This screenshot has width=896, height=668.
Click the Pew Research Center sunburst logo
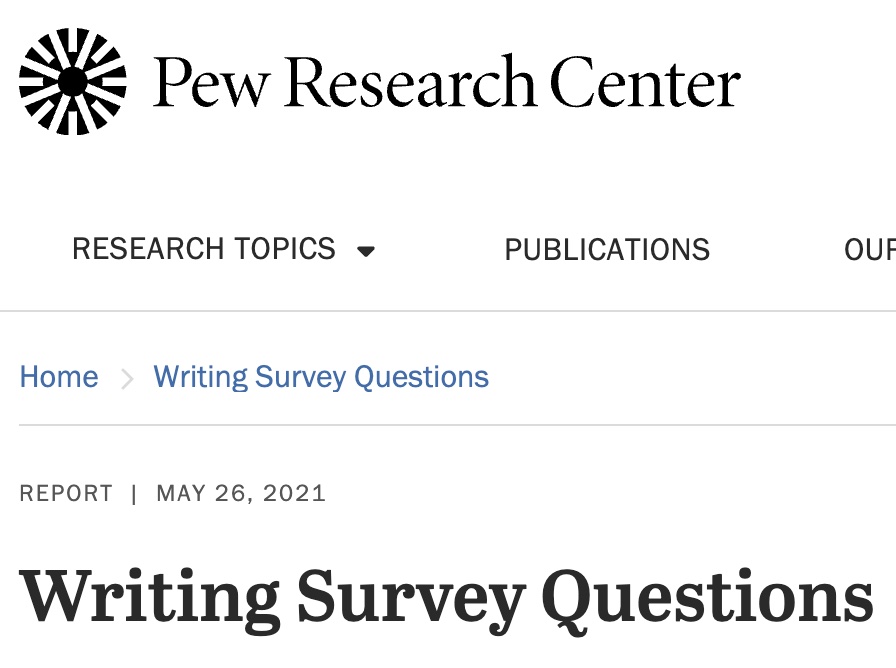click(73, 81)
